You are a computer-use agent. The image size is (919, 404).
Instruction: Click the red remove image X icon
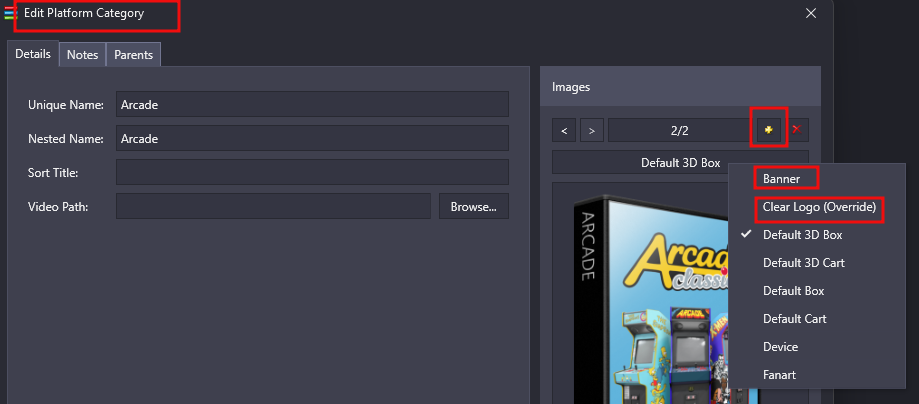[x=797, y=130]
